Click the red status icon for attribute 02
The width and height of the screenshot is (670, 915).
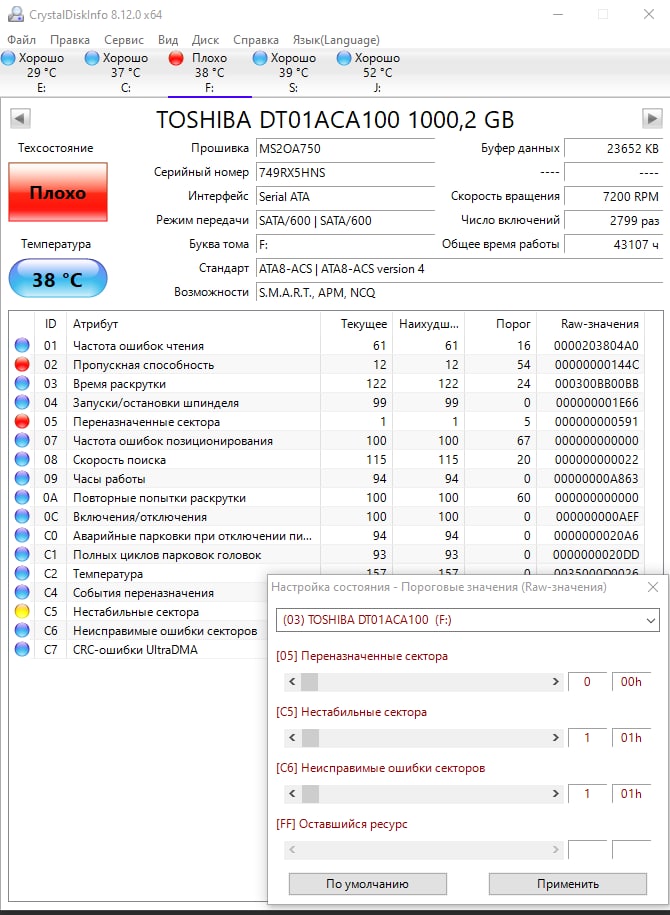point(22,365)
